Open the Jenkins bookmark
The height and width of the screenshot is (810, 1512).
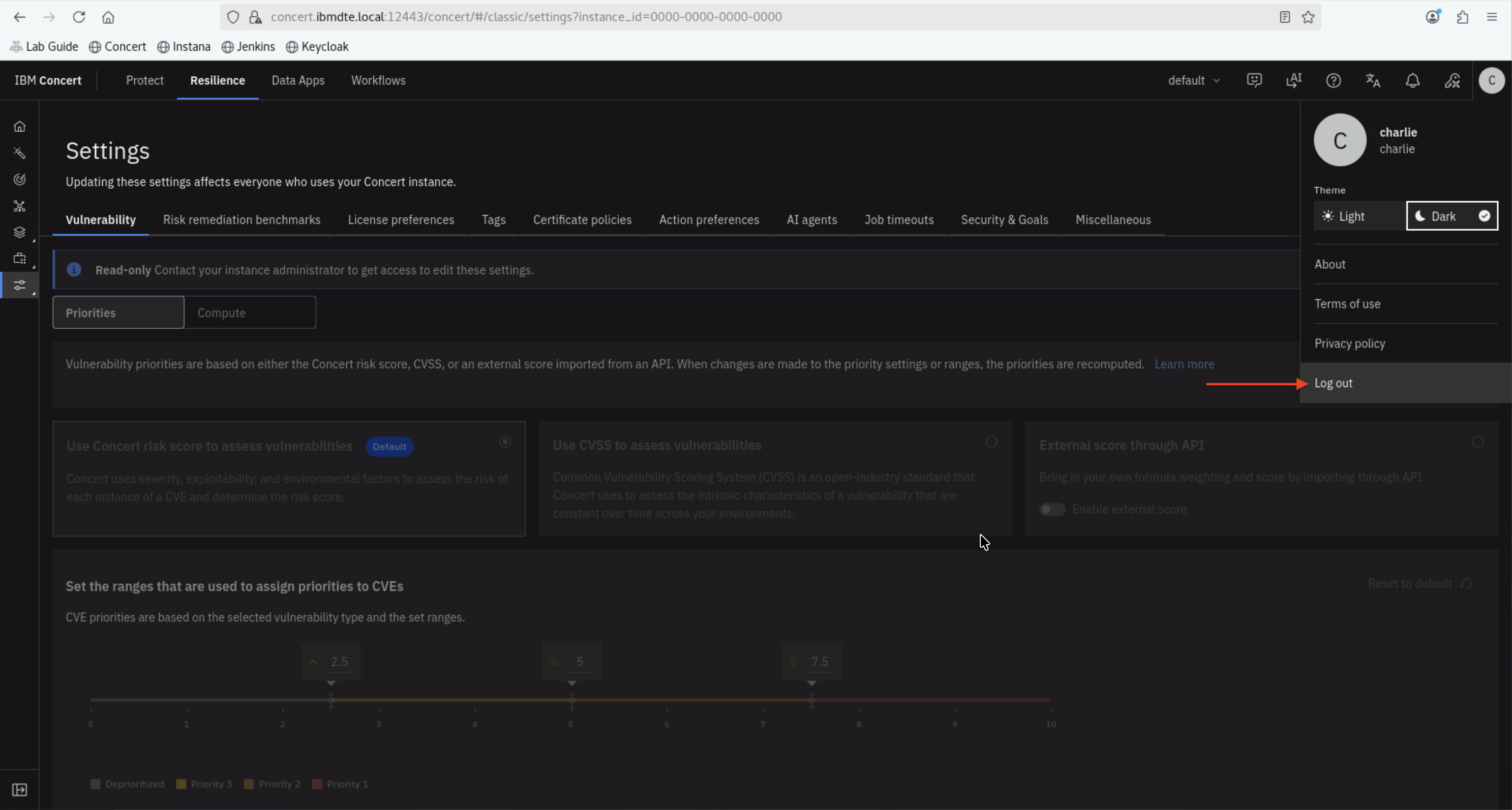point(248,46)
